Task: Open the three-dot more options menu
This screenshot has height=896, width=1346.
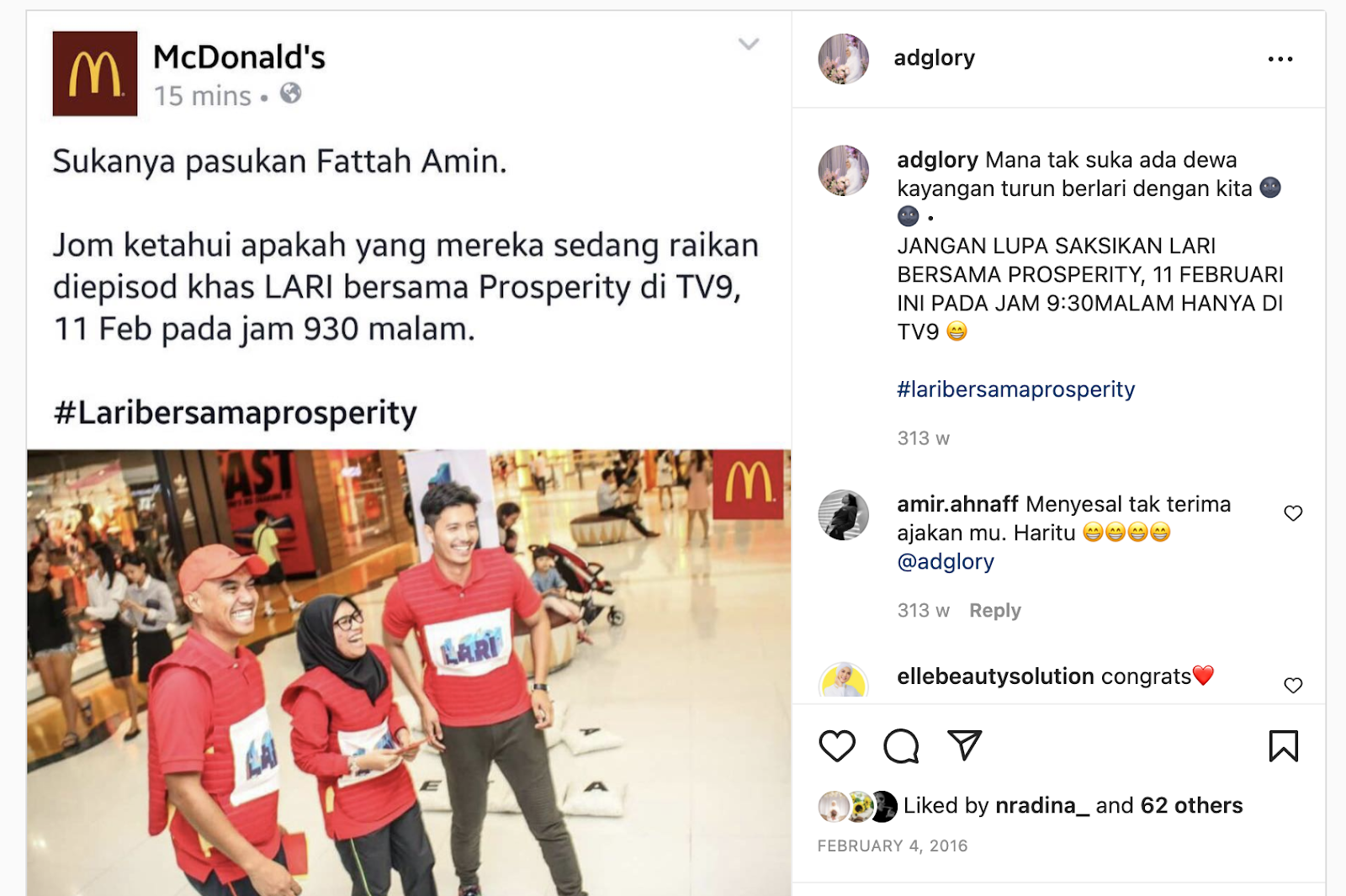Action: point(1280,59)
